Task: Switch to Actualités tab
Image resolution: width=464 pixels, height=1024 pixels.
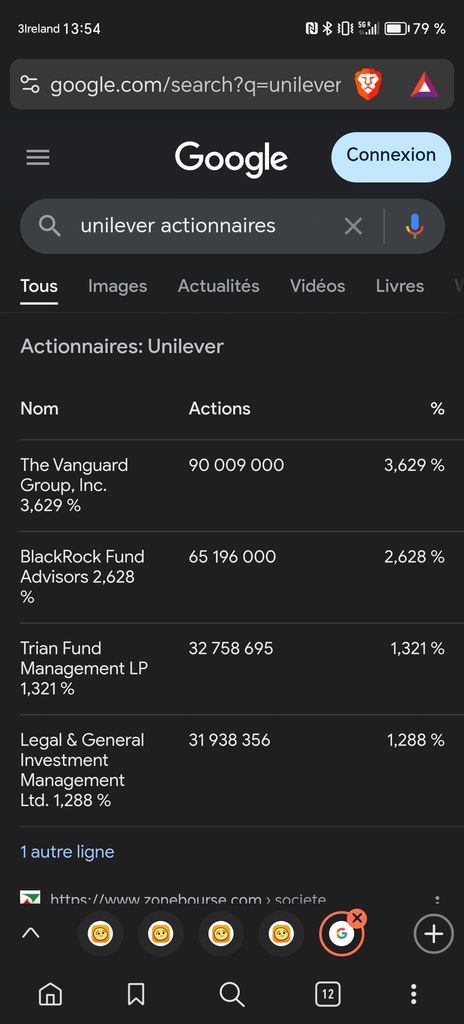Action: point(219,286)
